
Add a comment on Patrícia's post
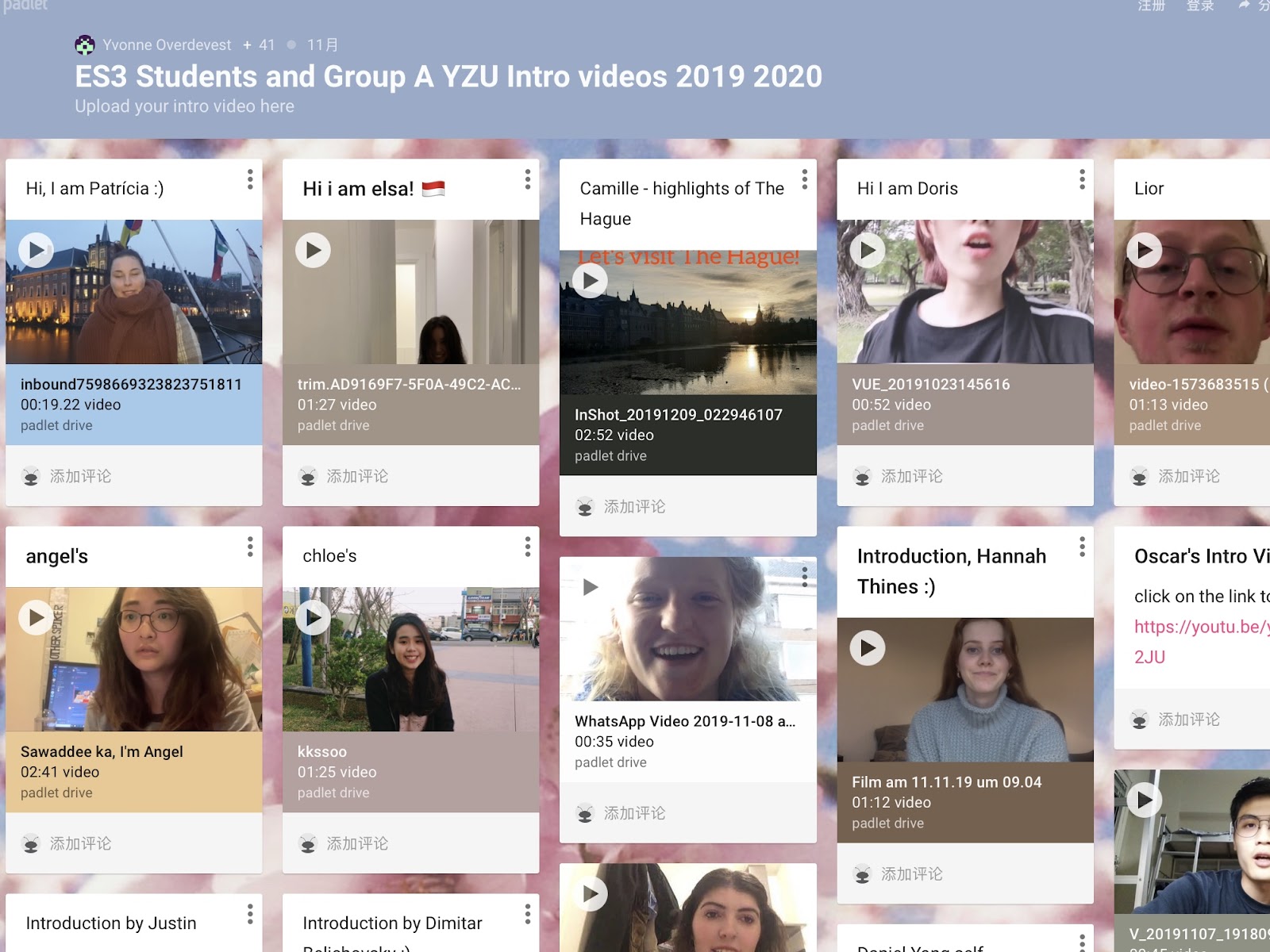click(x=80, y=476)
